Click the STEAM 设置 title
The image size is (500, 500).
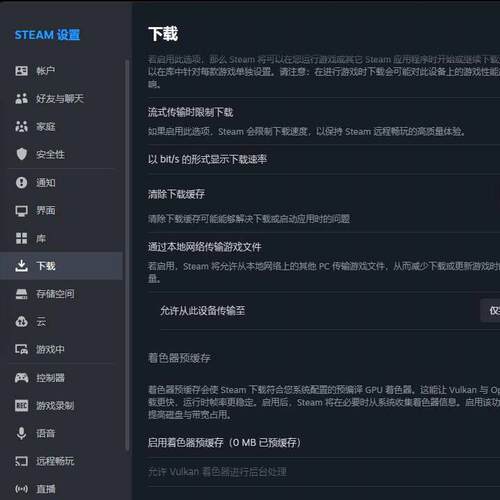coord(47,35)
